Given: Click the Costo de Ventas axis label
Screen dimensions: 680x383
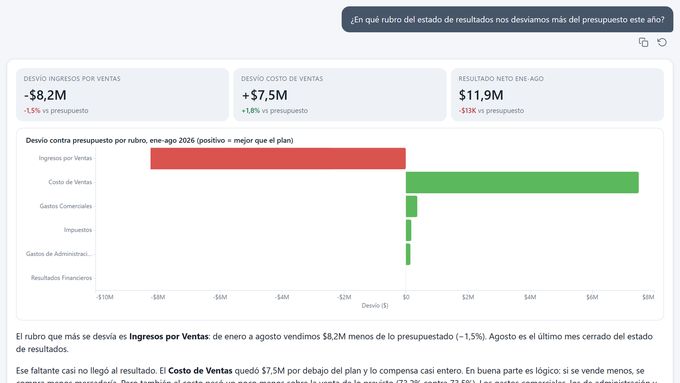Looking at the screenshot, I should coord(70,182).
